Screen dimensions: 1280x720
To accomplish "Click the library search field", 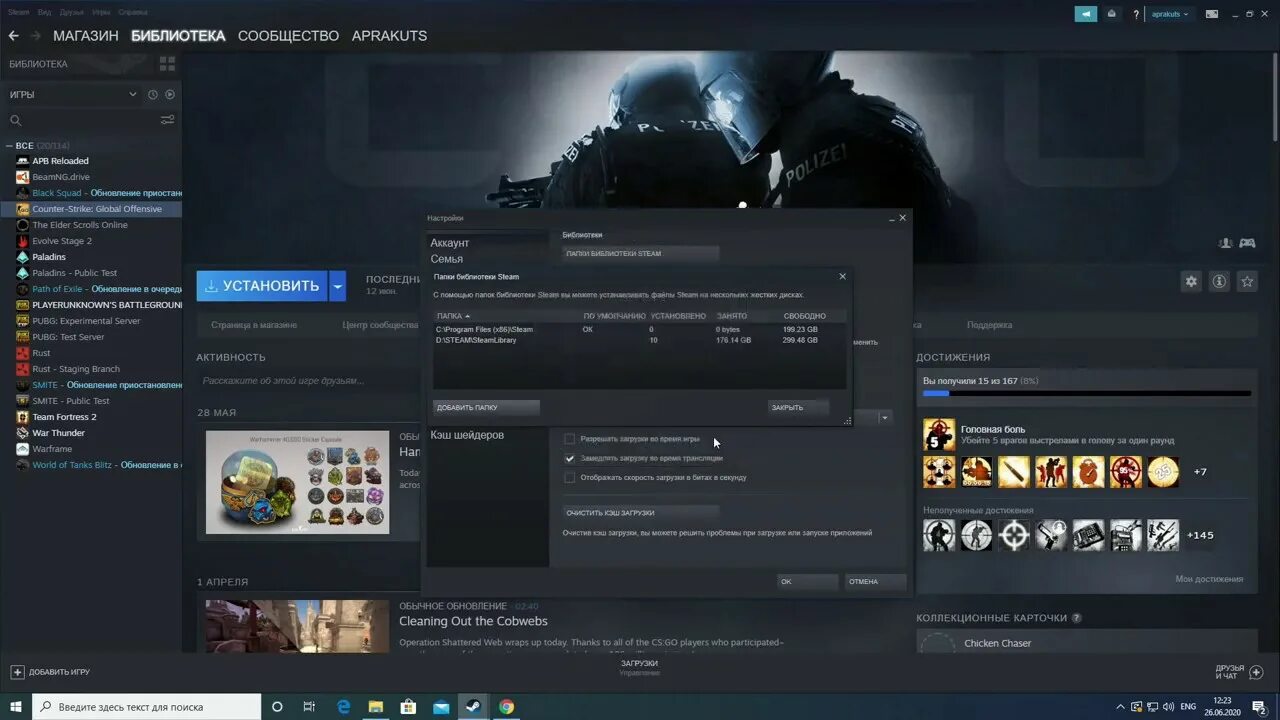I will click(85, 120).
